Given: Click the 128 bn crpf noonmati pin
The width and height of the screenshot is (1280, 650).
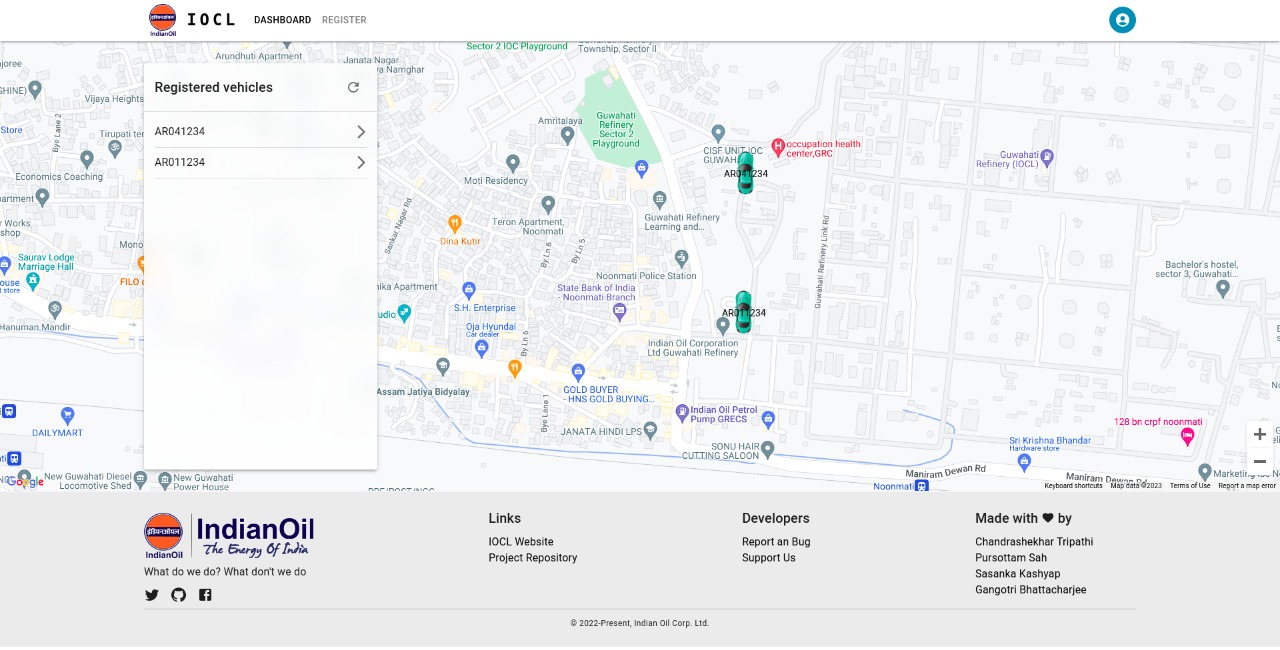Looking at the screenshot, I should tap(1188, 436).
